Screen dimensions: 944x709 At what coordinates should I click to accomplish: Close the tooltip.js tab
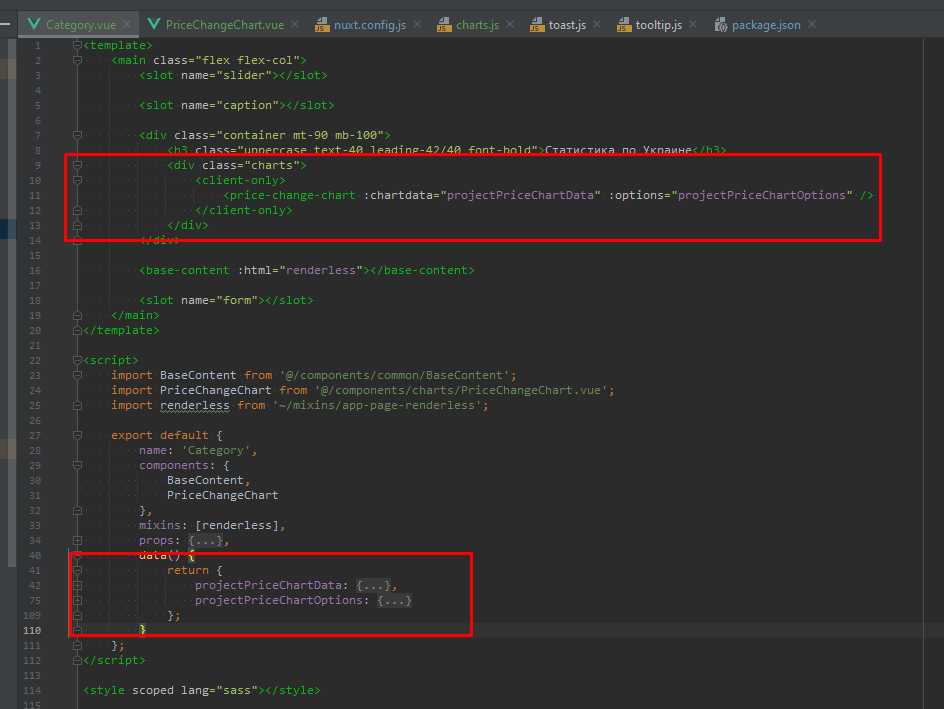pyautogui.click(x=693, y=24)
